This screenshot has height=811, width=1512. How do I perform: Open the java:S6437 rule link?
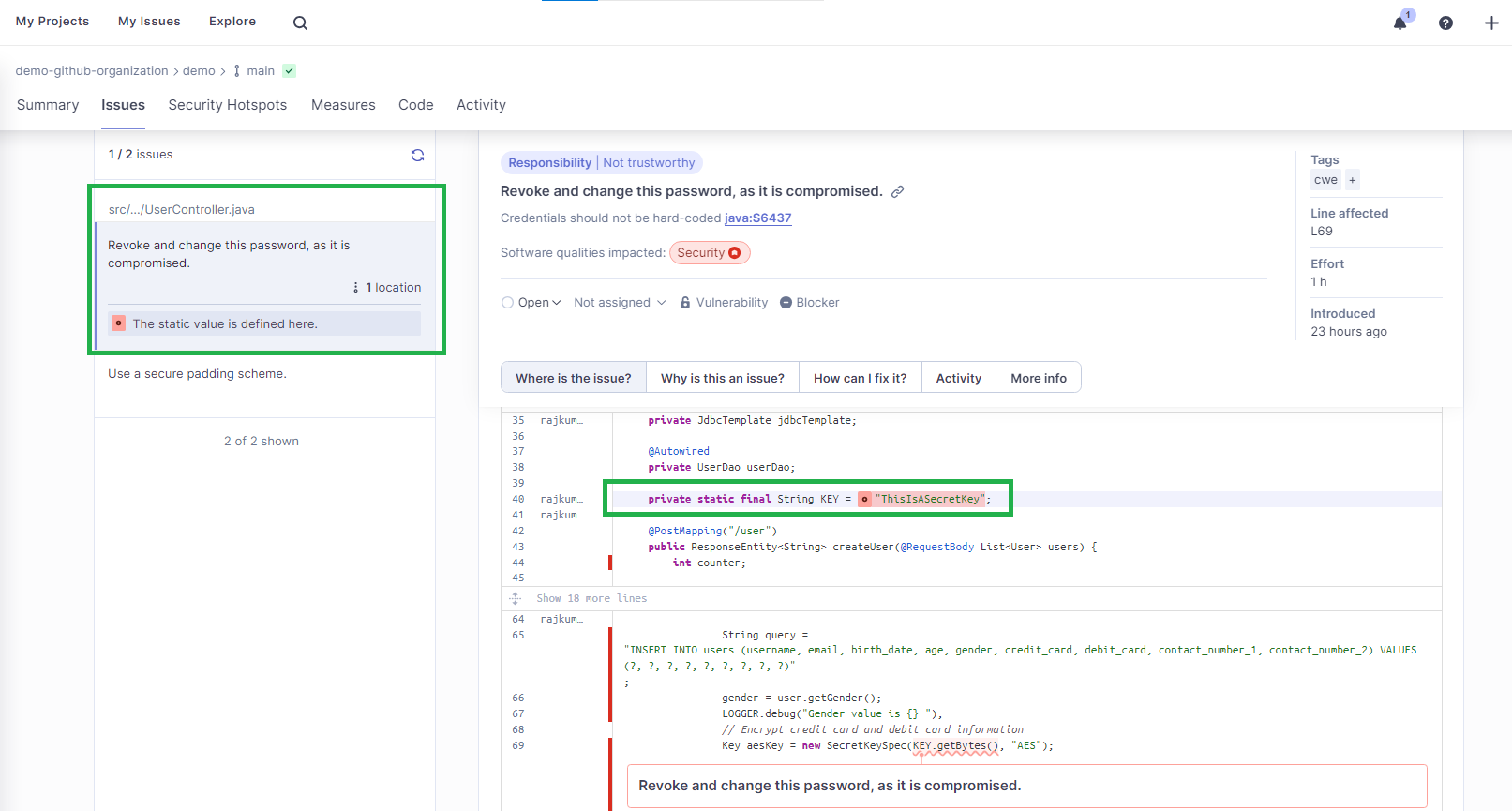757,218
